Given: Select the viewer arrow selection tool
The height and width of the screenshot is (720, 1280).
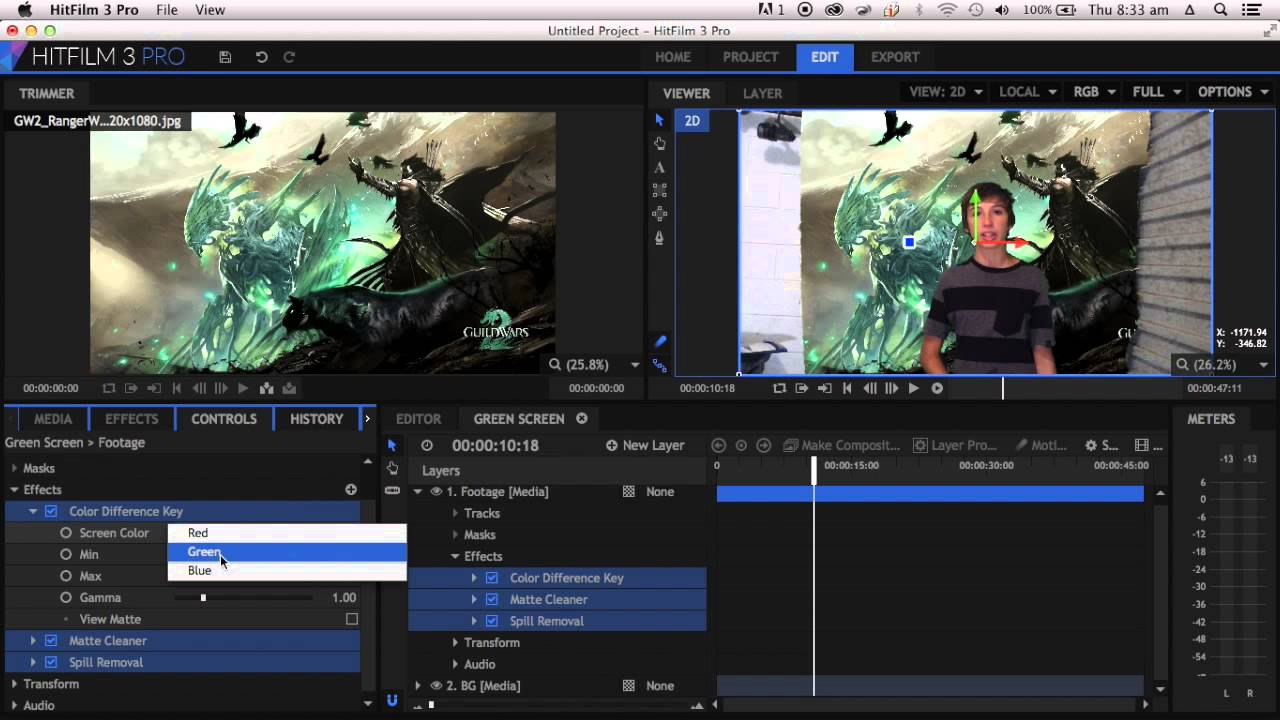Looking at the screenshot, I should pyautogui.click(x=659, y=120).
